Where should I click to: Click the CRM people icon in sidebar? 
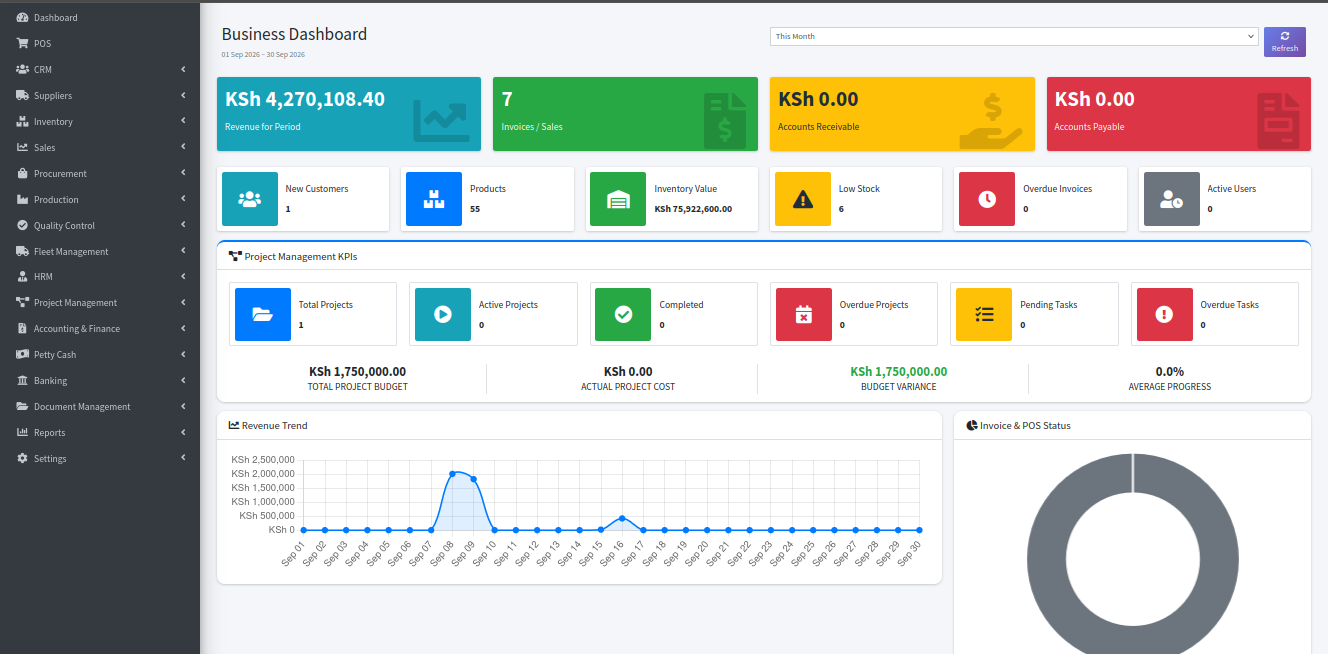coord(22,70)
